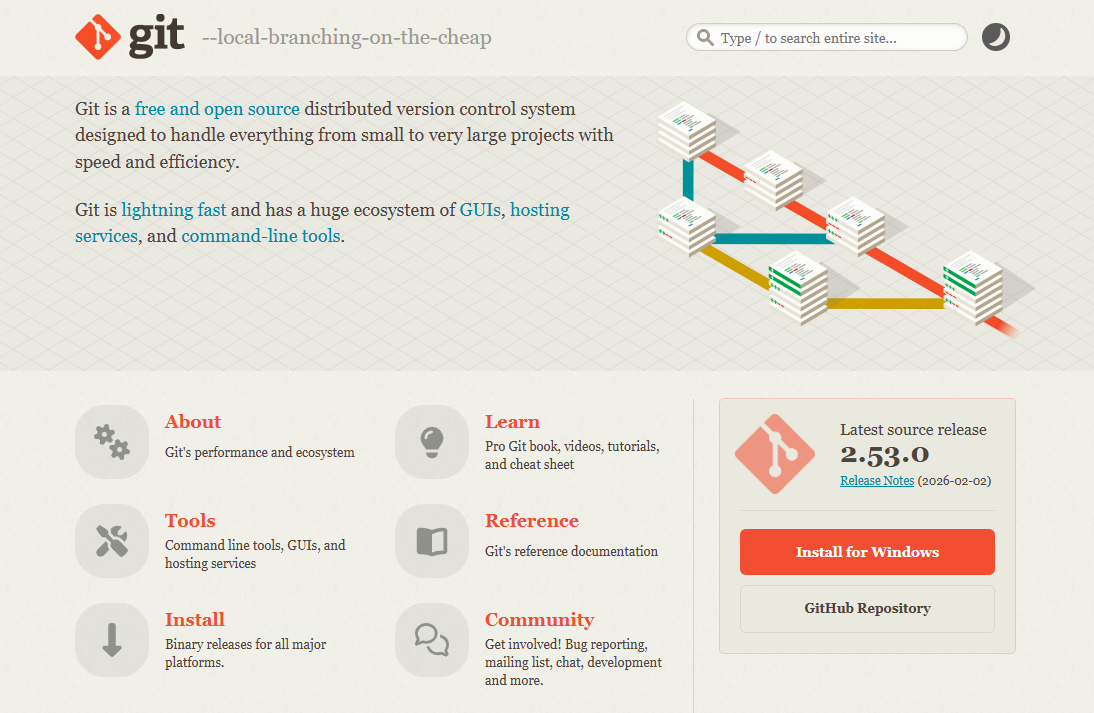Click the Tools wrench and screwdriver icon
Image resolution: width=1094 pixels, height=713 pixels.
pos(112,541)
